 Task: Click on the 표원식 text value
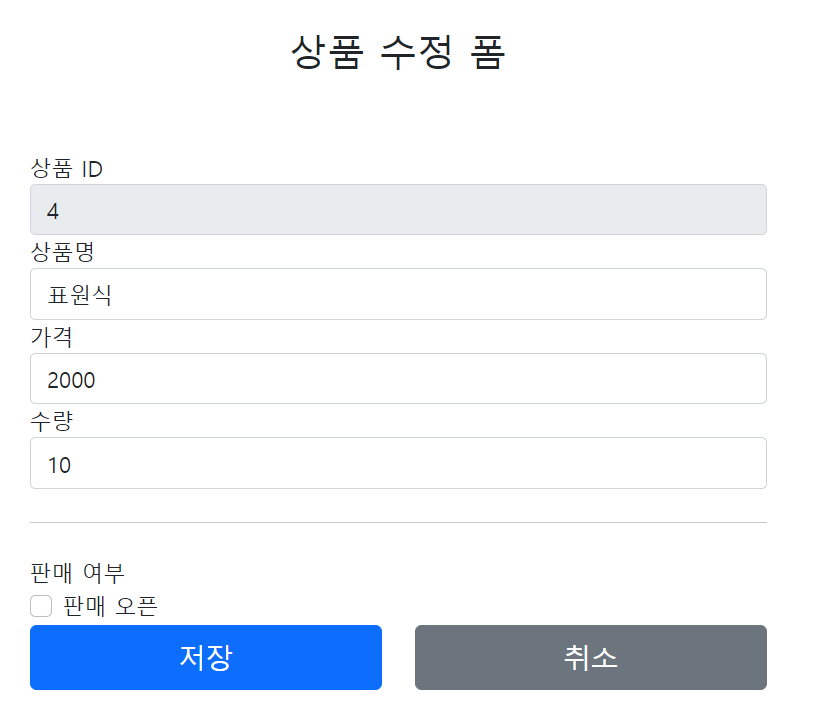79,295
